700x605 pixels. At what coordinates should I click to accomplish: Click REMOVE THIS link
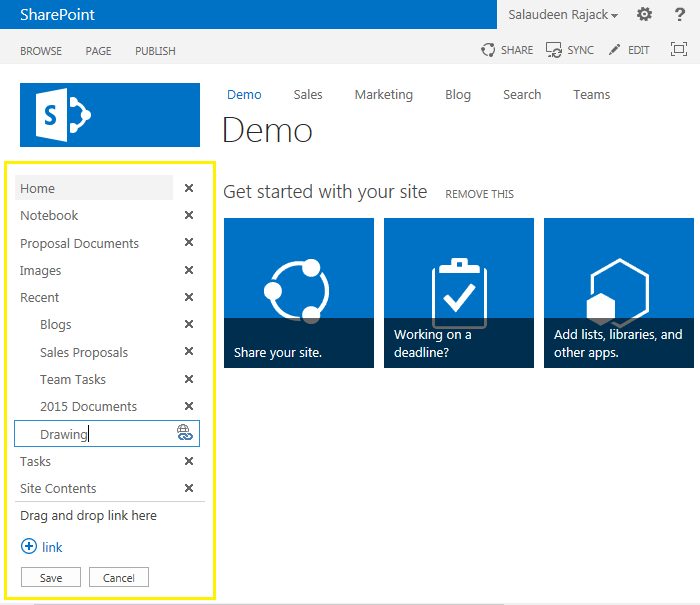click(x=479, y=194)
